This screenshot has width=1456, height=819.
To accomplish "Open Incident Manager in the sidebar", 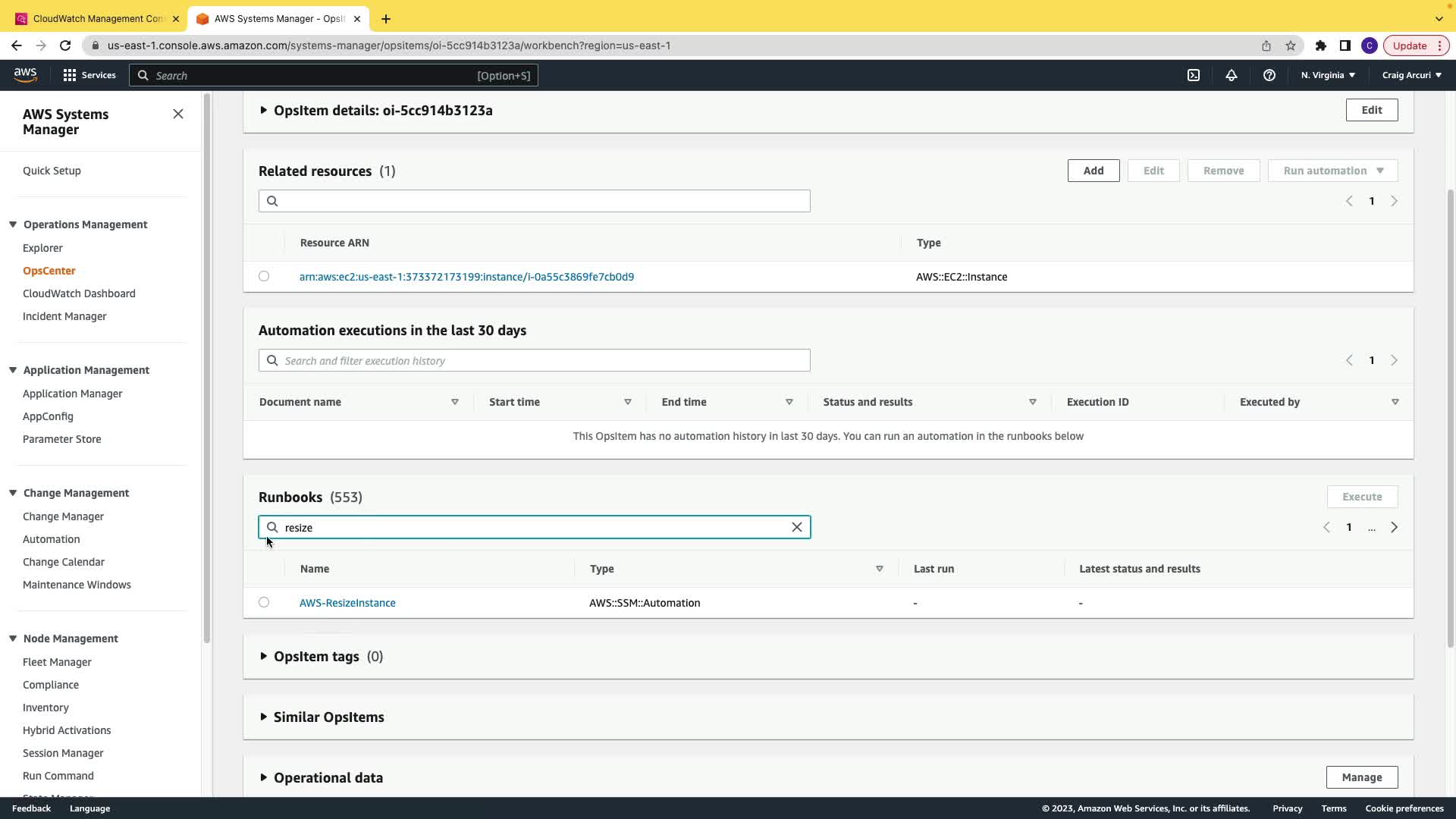I will [x=64, y=316].
